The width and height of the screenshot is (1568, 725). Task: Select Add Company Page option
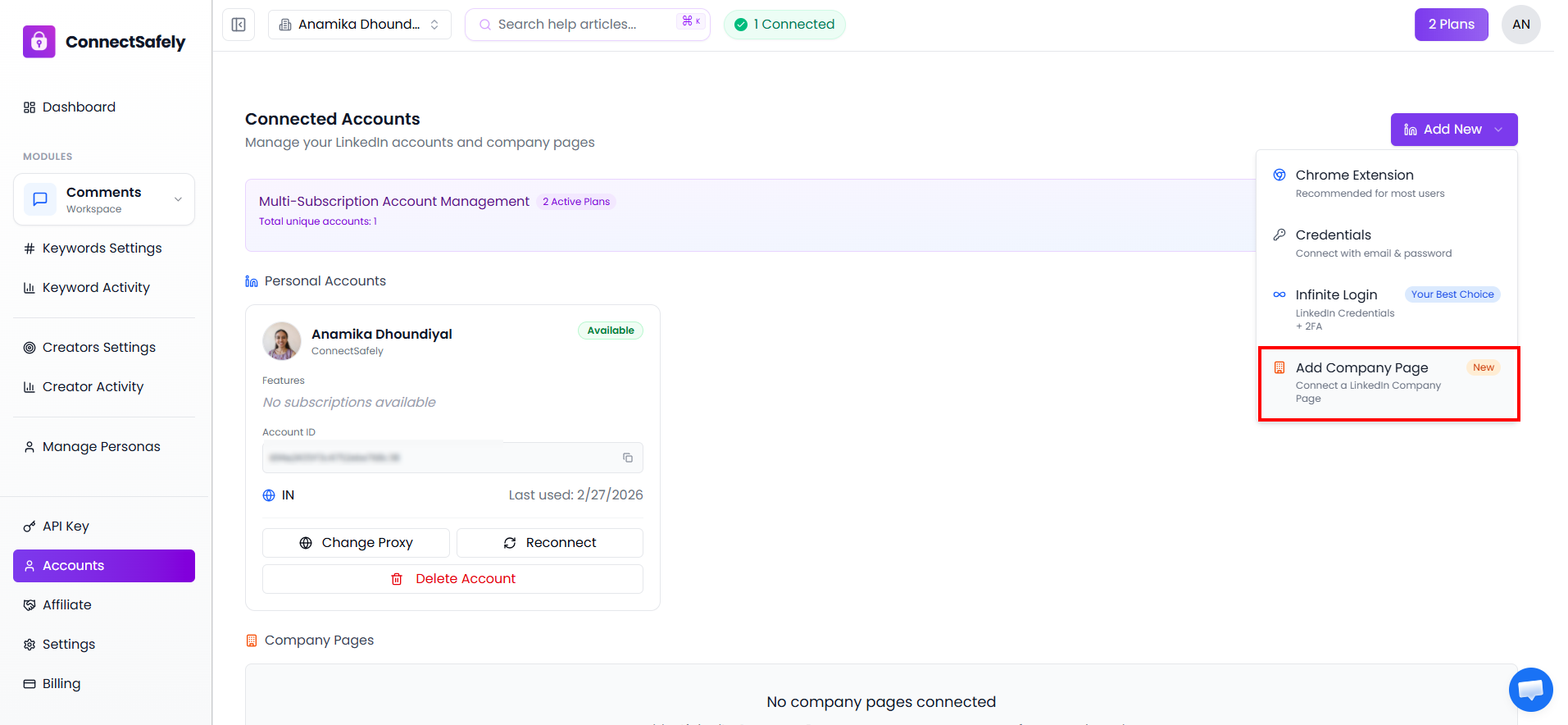pyautogui.click(x=1387, y=382)
